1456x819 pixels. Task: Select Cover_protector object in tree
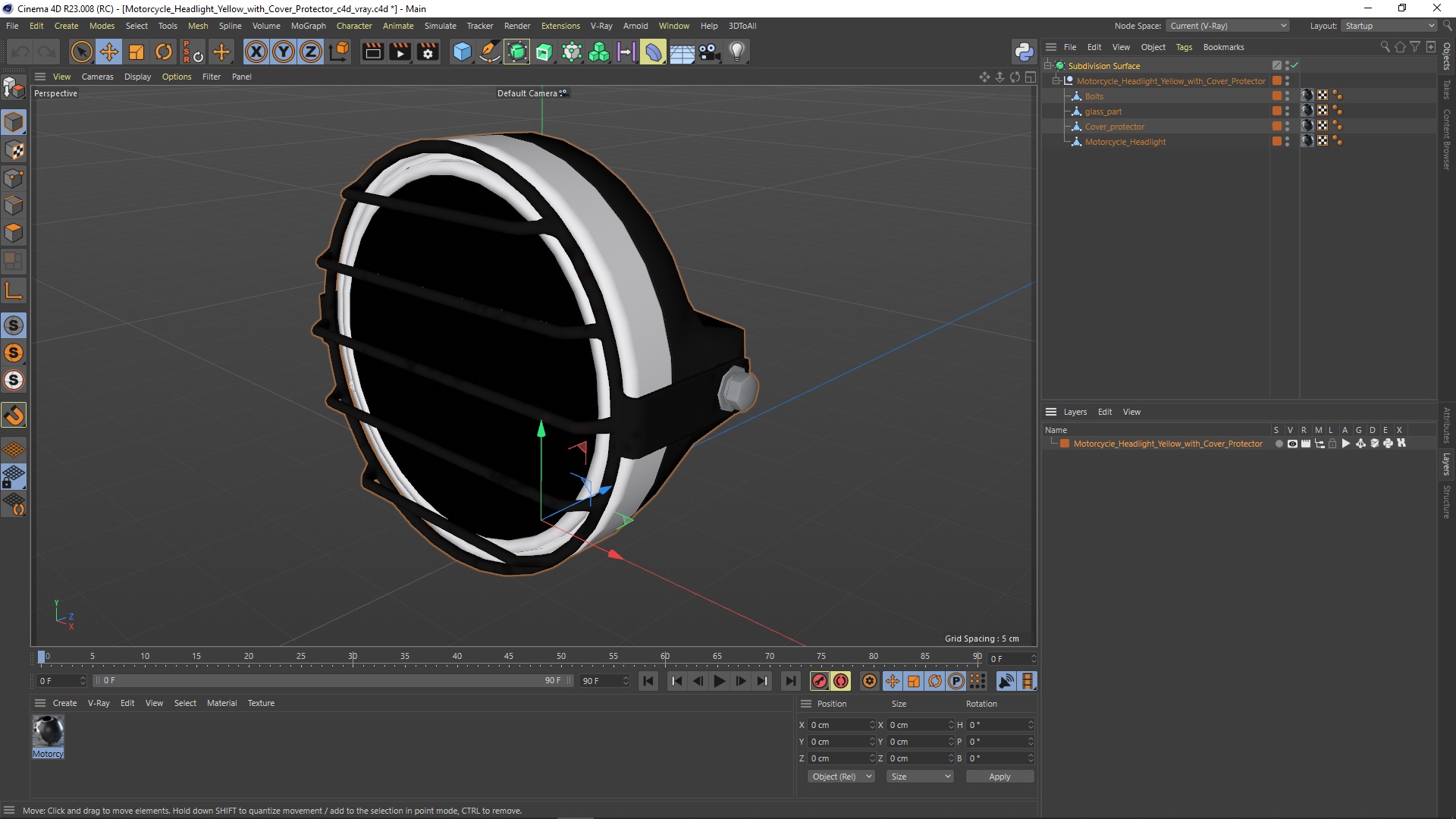[x=1114, y=127]
